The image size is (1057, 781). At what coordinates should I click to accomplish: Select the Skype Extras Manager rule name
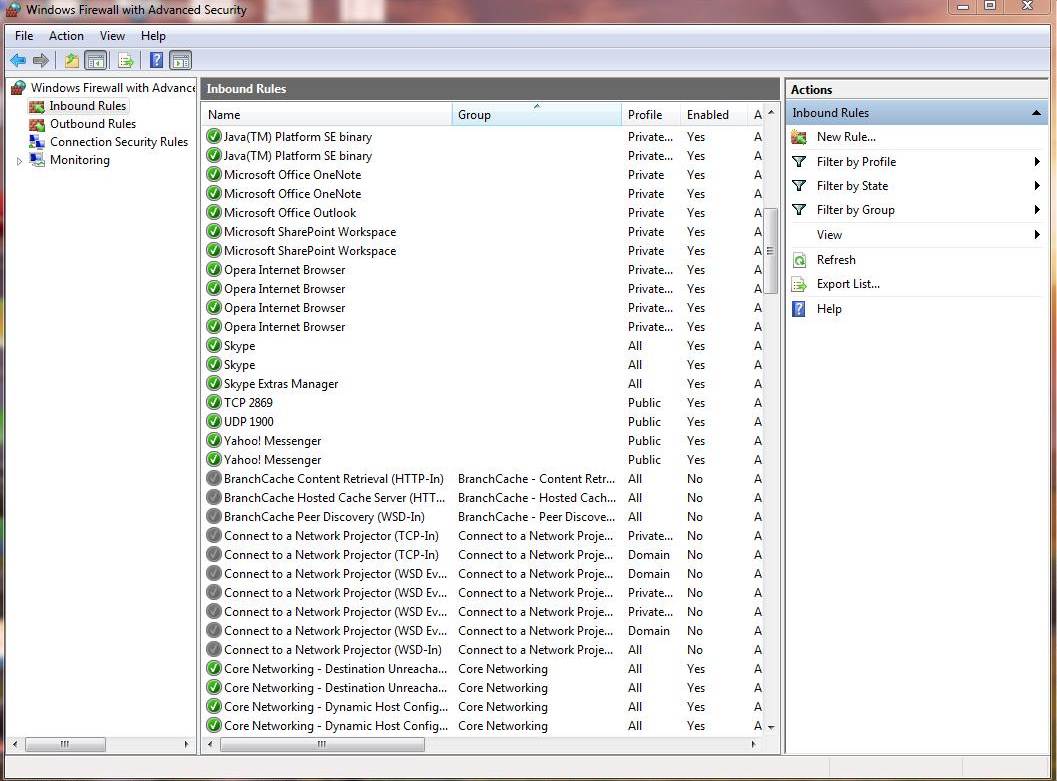(x=281, y=383)
